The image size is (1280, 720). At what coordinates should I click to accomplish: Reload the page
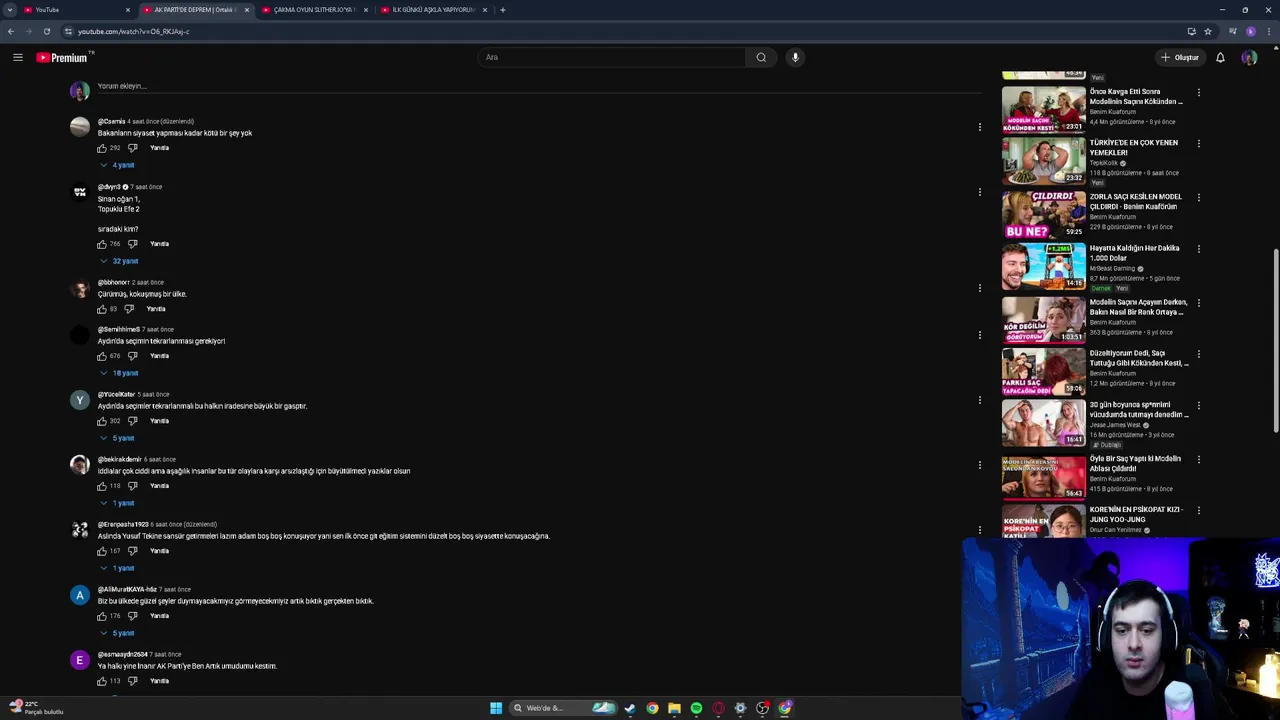point(46,31)
